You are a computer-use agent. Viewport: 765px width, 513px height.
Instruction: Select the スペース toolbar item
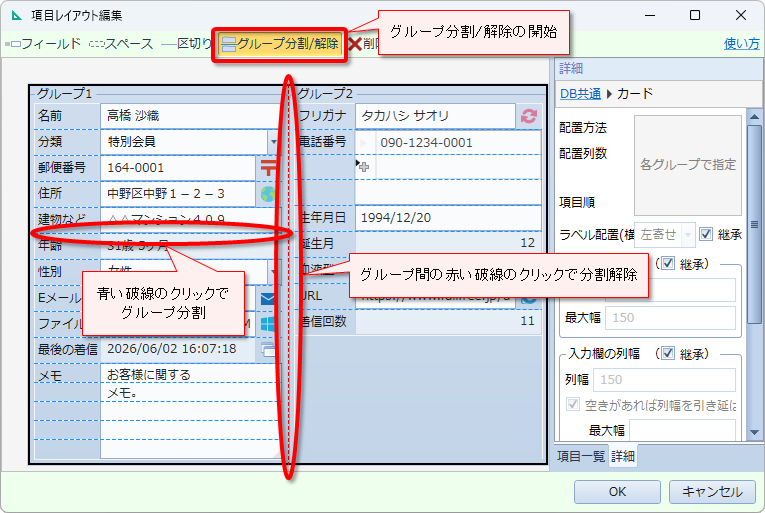[x=121, y=44]
